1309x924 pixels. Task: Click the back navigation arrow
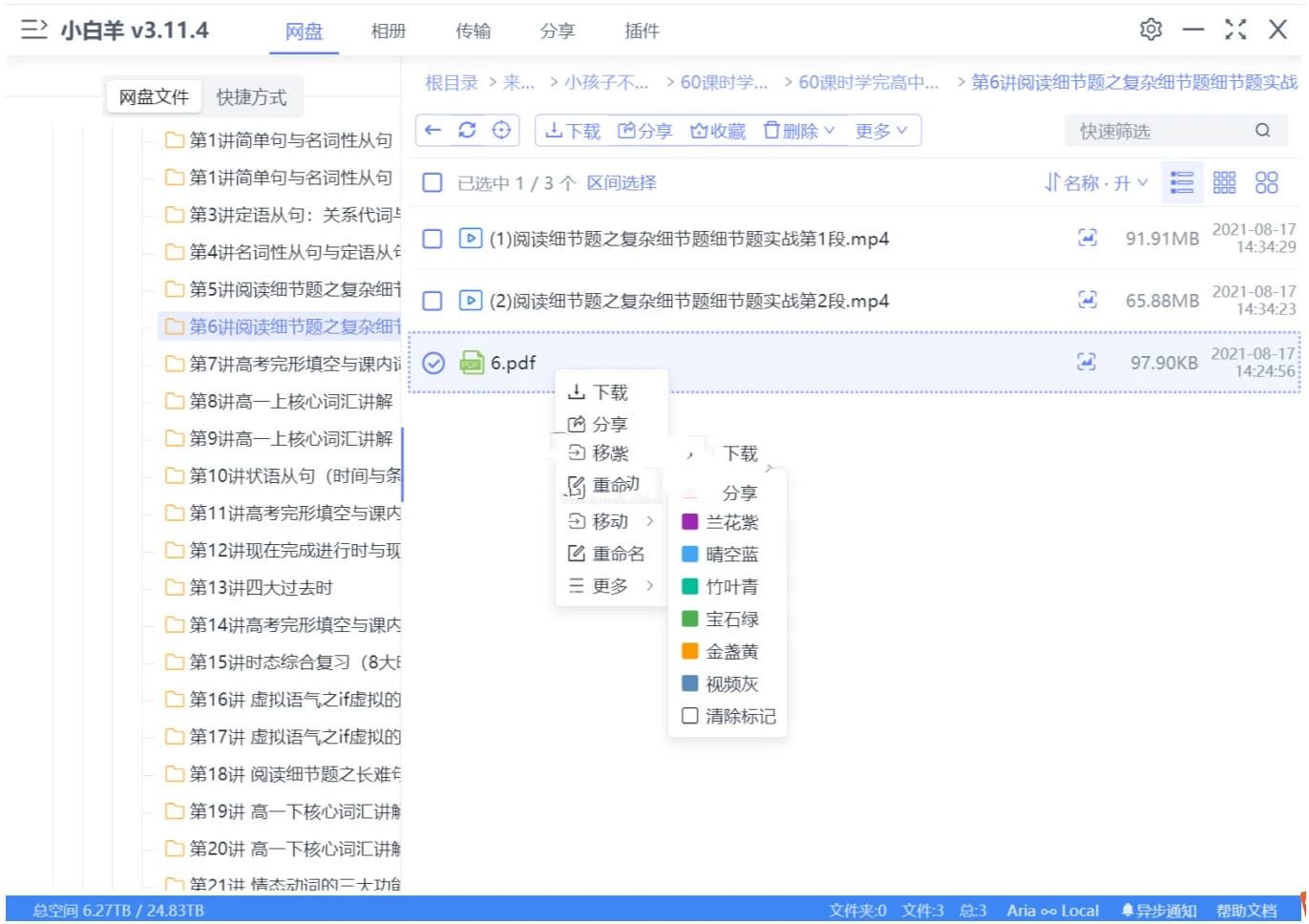pos(434,130)
